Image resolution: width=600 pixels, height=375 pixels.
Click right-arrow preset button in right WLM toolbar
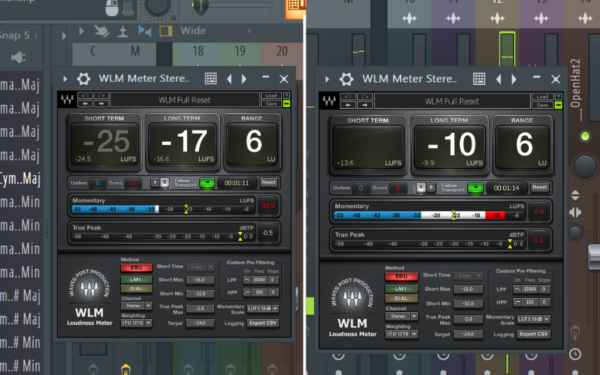click(x=364, y=105)
